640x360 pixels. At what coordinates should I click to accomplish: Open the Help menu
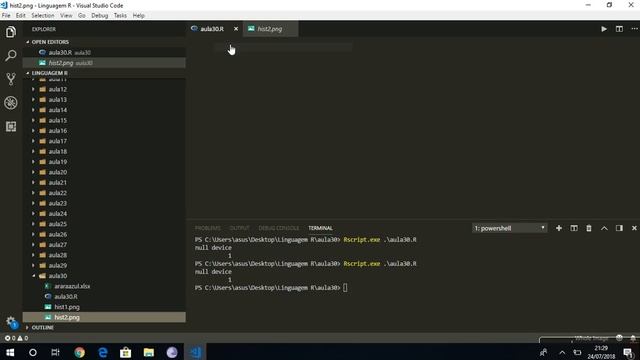138,16
